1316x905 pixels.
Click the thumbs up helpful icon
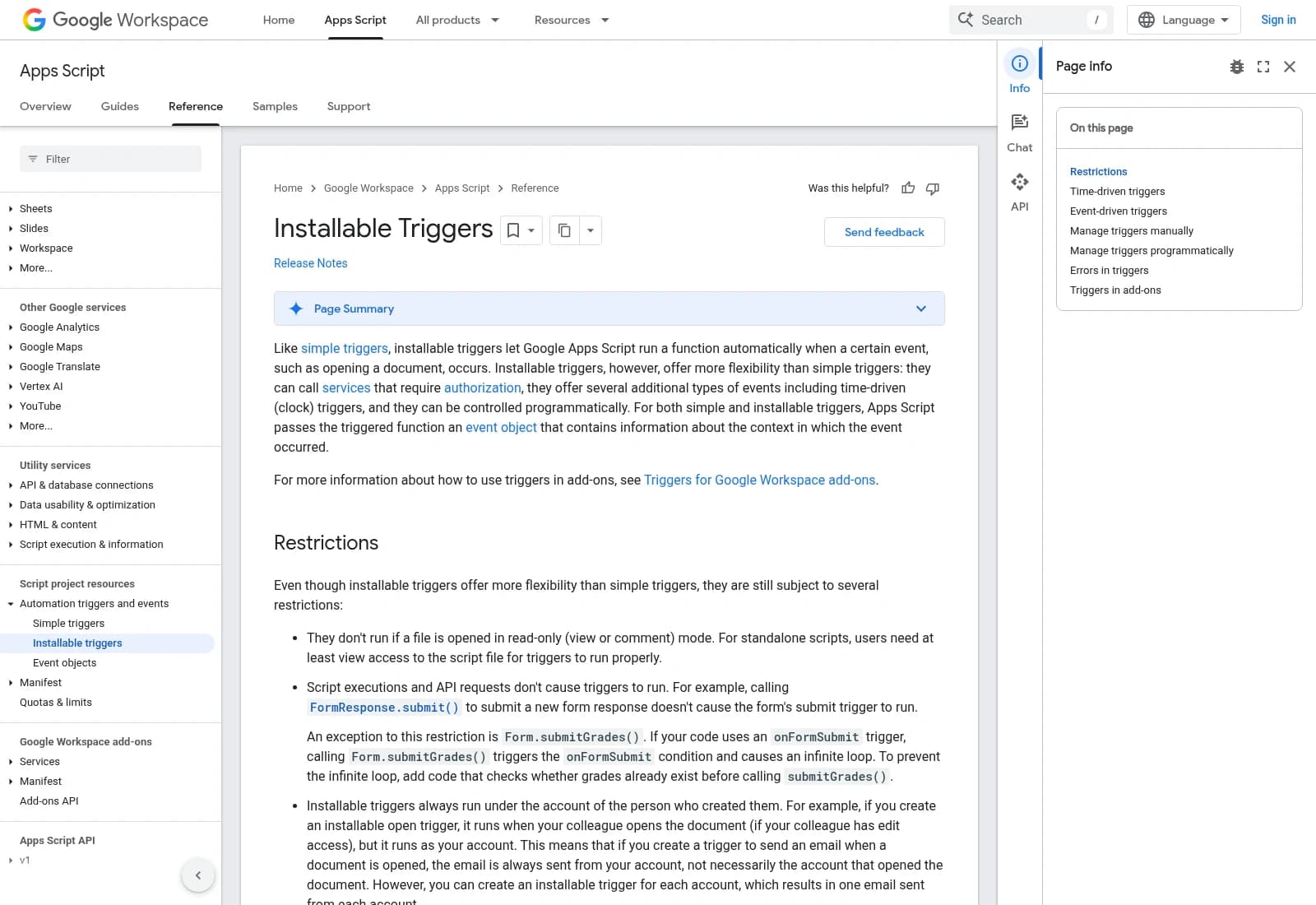pos(908,188)
